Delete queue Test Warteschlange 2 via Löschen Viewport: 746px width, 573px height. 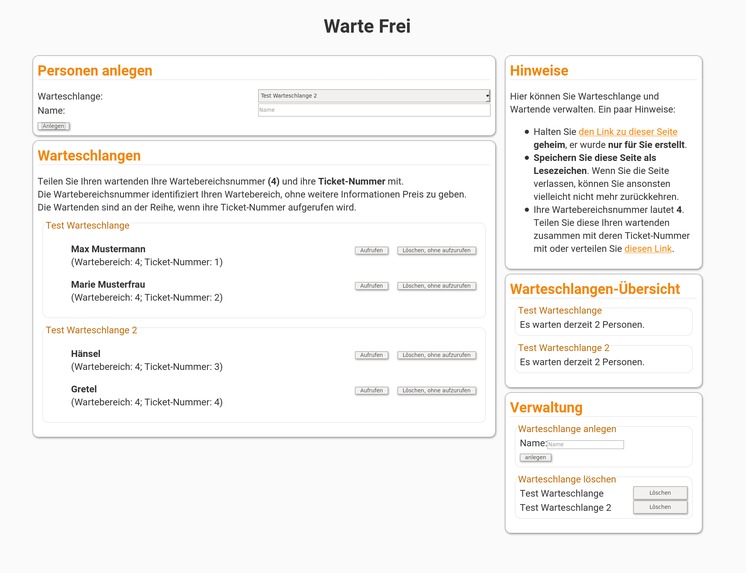[x=660, y=507]
